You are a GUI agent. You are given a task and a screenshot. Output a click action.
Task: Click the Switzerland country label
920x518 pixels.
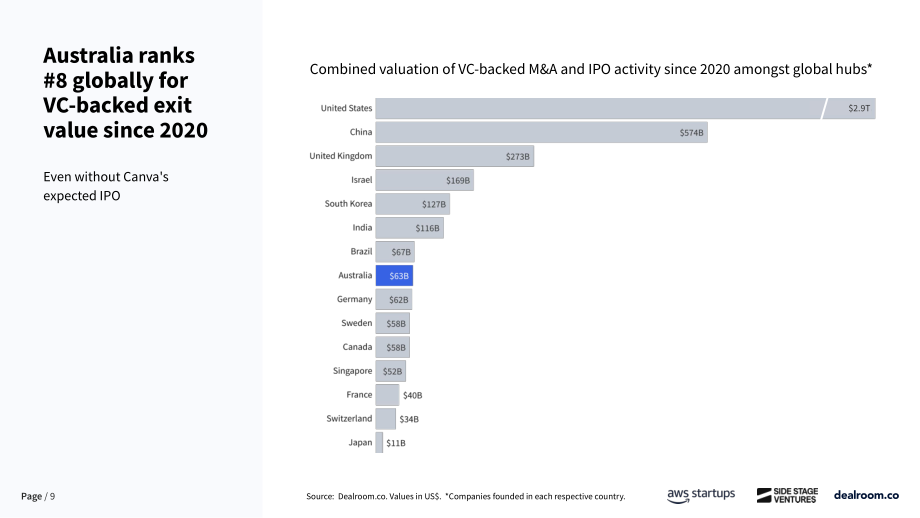[x=349, y=418]
